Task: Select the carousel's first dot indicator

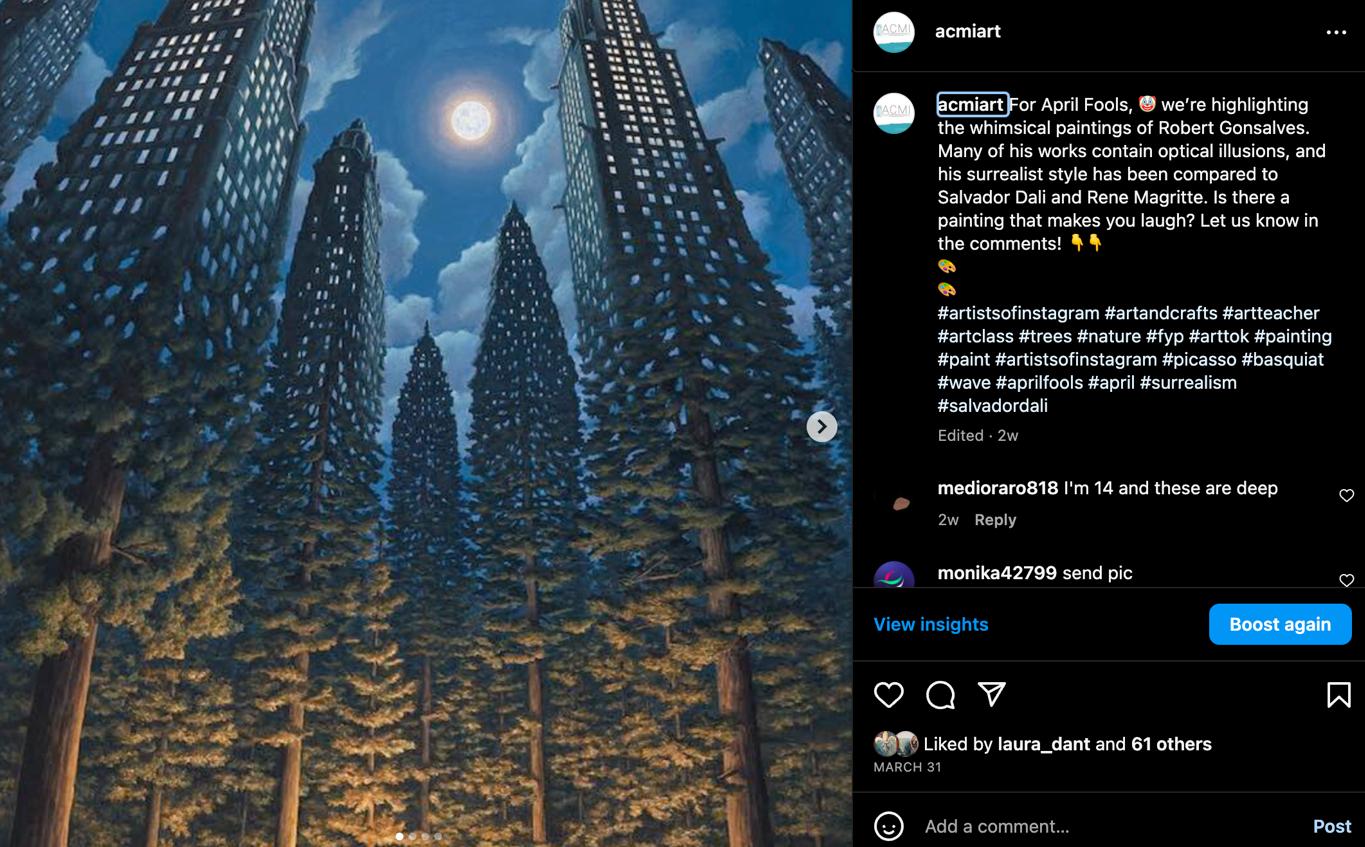Action: click(399, 836)
